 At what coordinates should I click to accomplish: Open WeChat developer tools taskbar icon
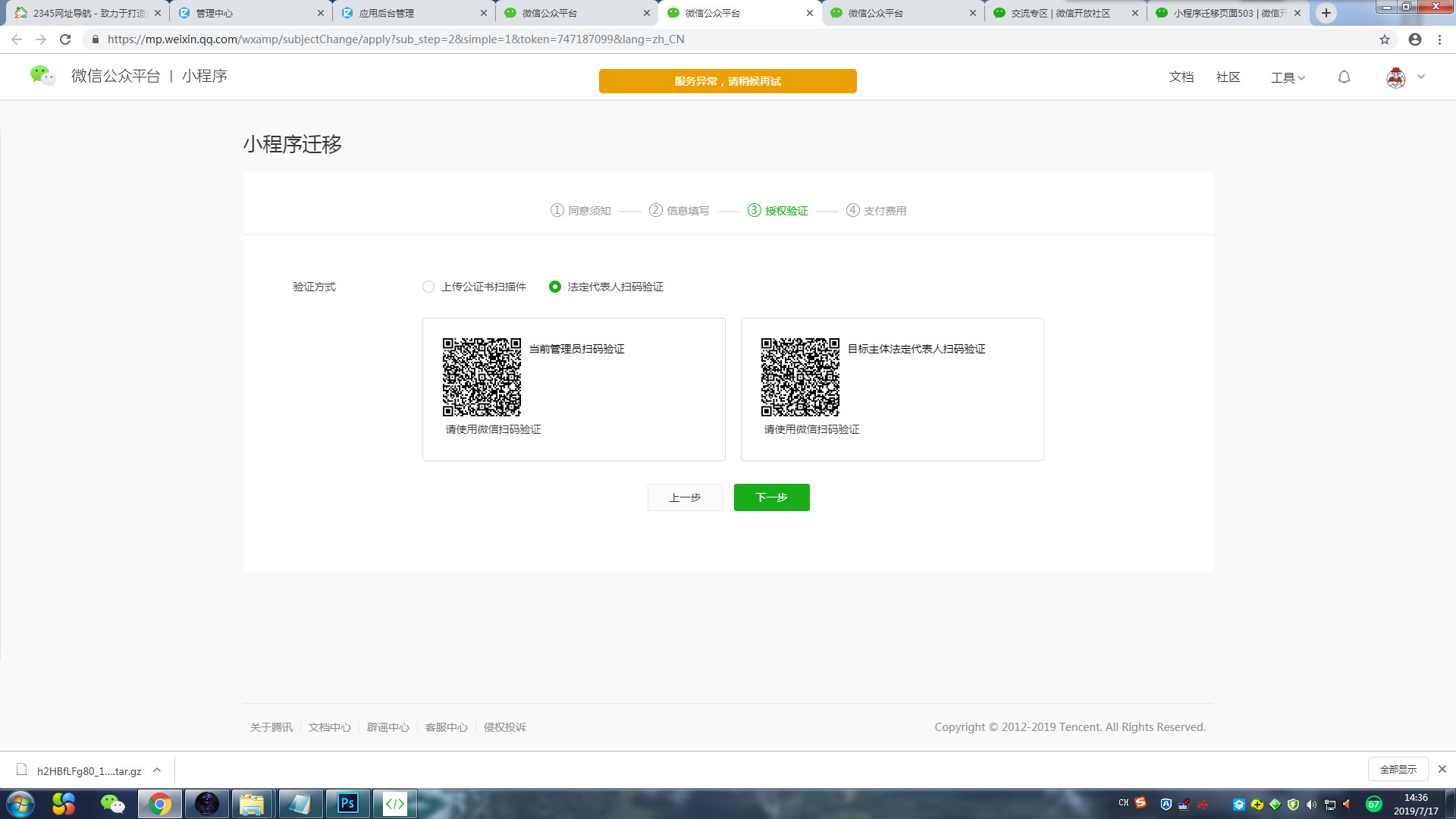tap(395, 804)
